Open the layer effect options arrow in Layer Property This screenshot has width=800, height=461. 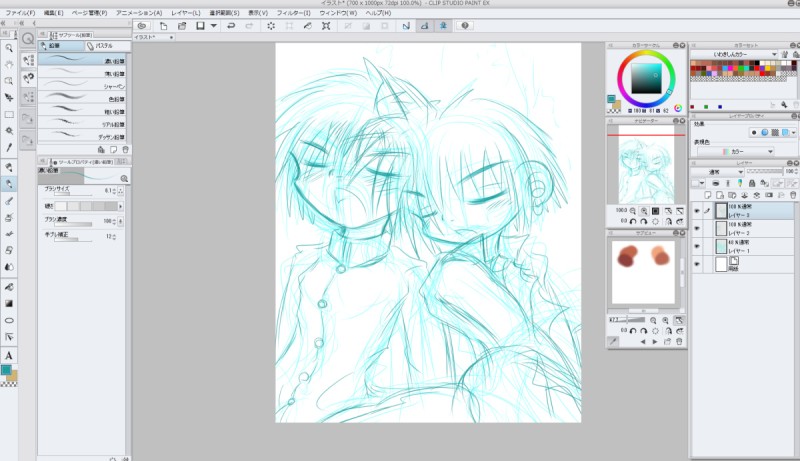793,133
